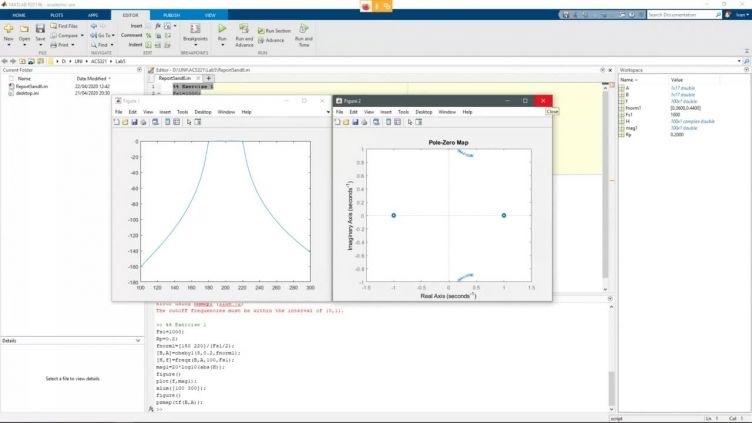Open the Print dropdown
The height and width of the screenshot is (423, 752).
(x=73, y=45)
